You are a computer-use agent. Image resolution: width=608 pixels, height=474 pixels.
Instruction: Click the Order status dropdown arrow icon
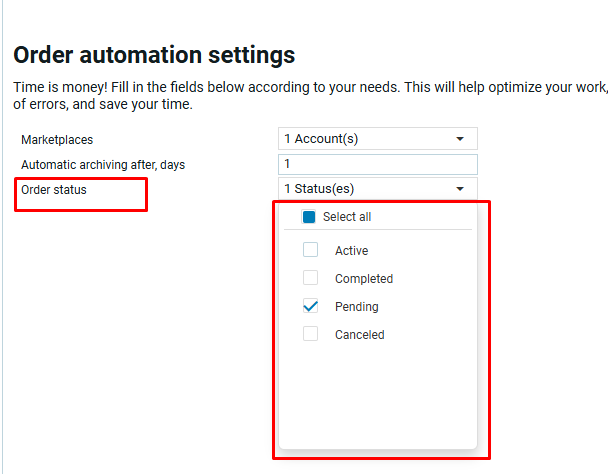pos(460,188)
